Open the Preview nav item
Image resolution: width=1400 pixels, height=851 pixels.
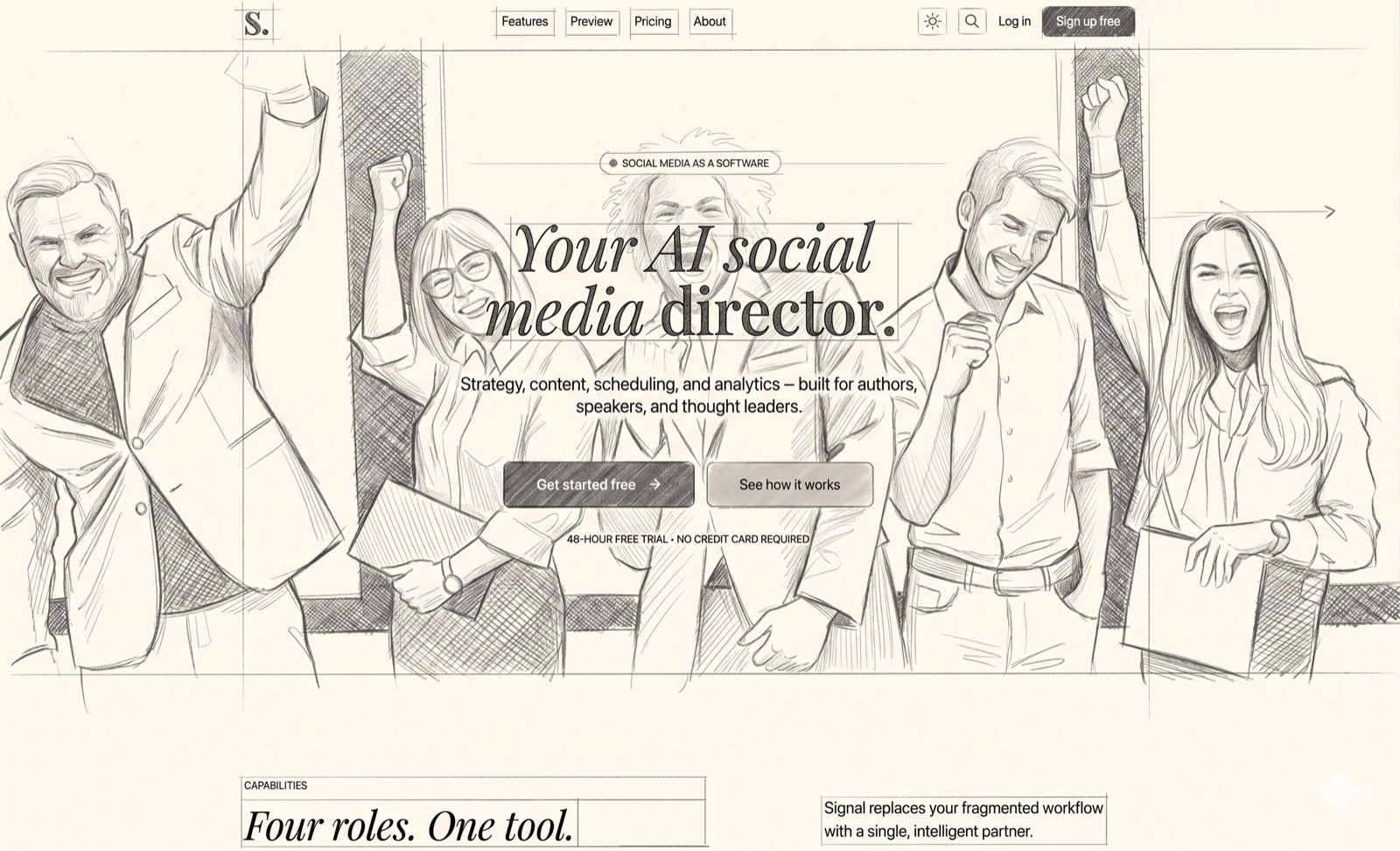pos(591,21)
